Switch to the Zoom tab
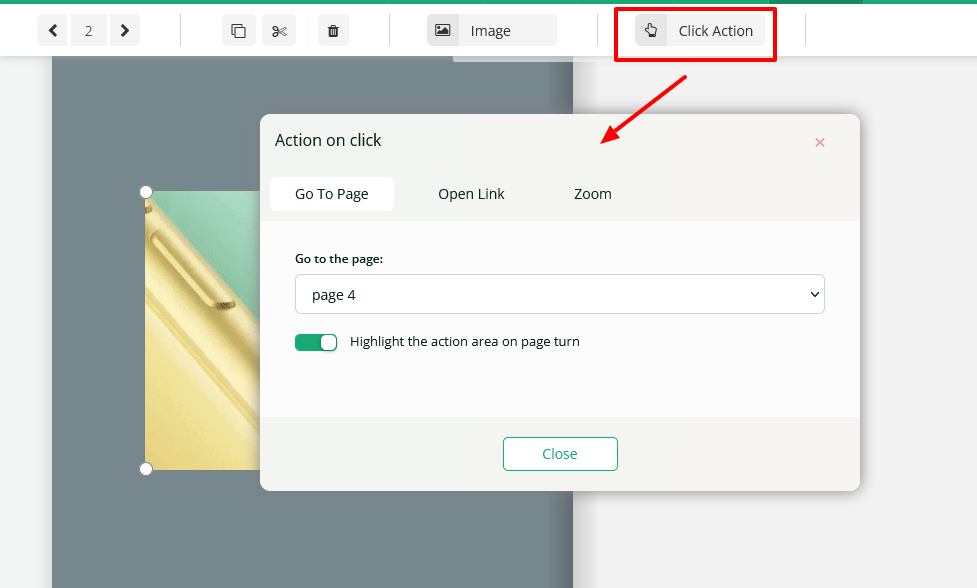The height and width of the screenshot is (588, 977). 593,194
